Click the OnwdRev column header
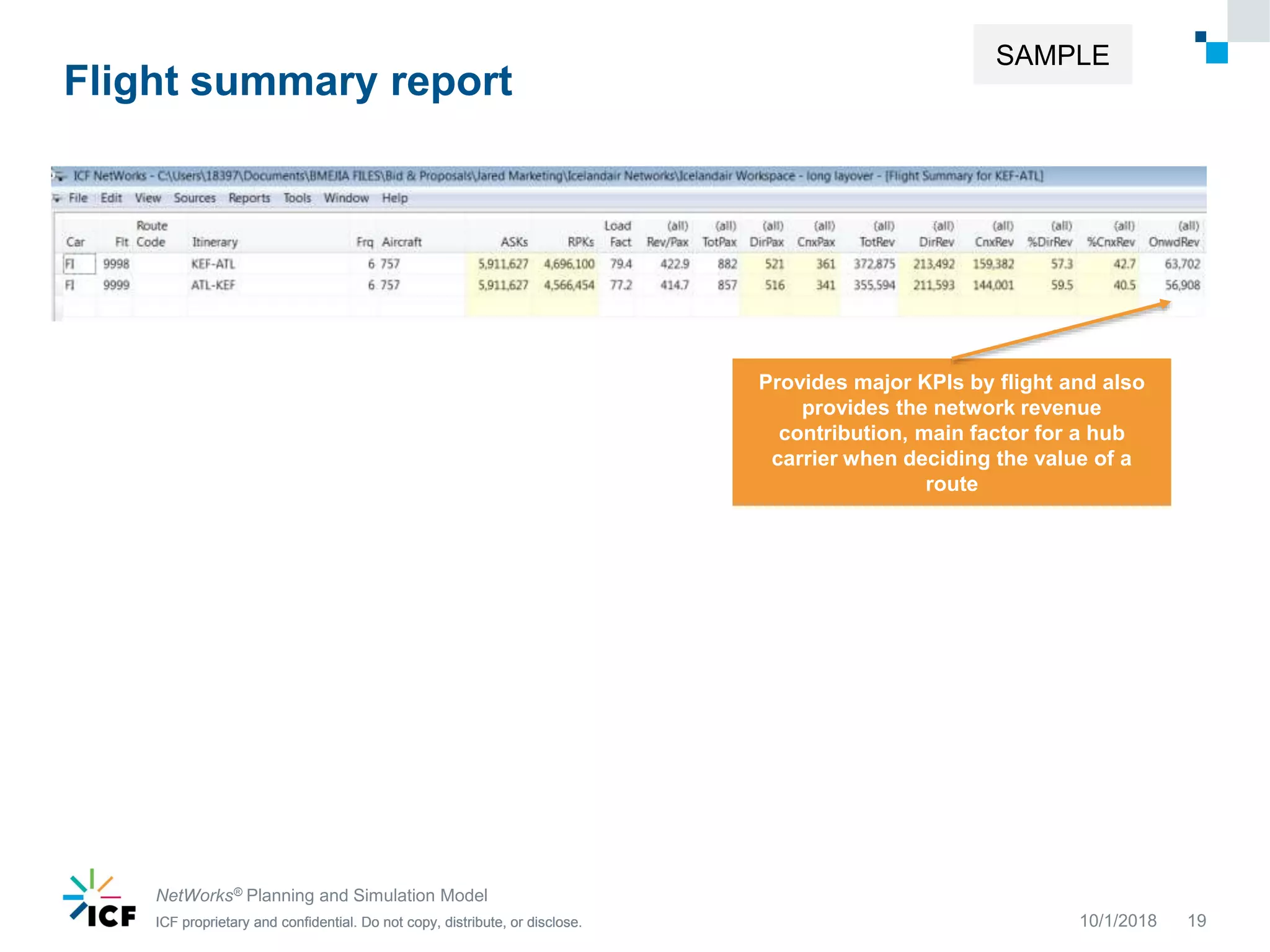 click(1173, 242)
